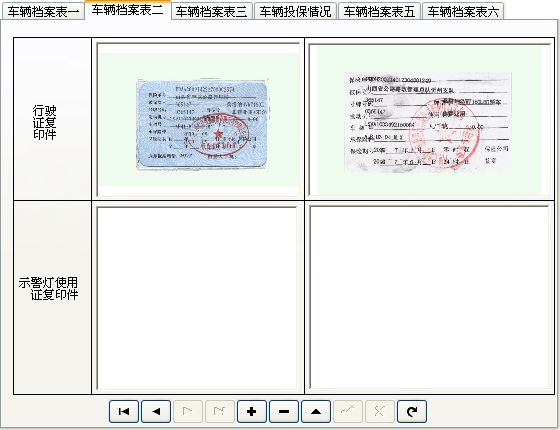The height and width of the screenshot is (430, 560).
Task: Switch to 车辆档案表一 tab
Action: [43, 11]
